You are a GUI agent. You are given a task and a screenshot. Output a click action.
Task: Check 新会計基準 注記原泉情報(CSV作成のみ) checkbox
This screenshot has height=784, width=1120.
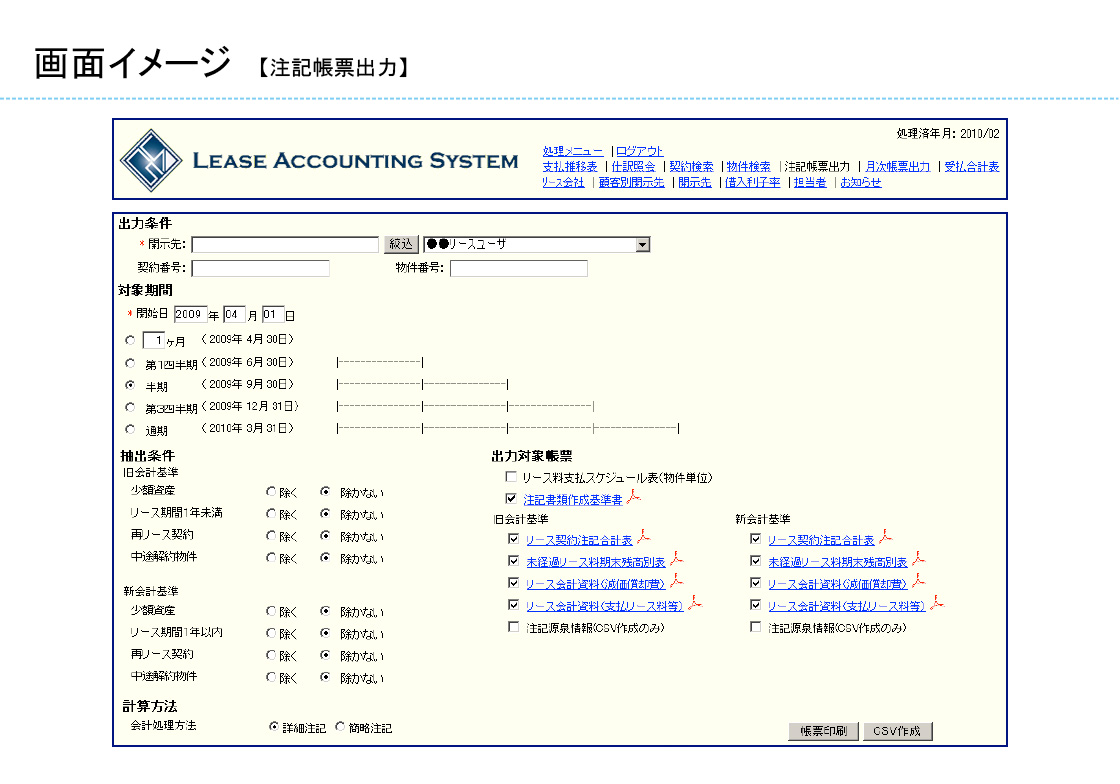pos(756,627)
